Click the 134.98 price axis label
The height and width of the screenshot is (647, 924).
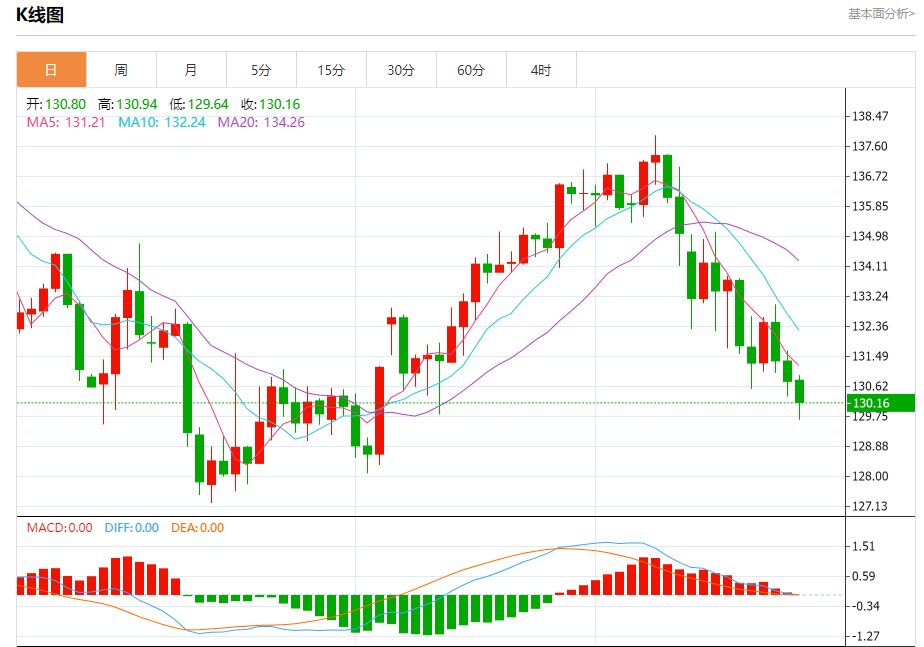[x=870, y=236]
